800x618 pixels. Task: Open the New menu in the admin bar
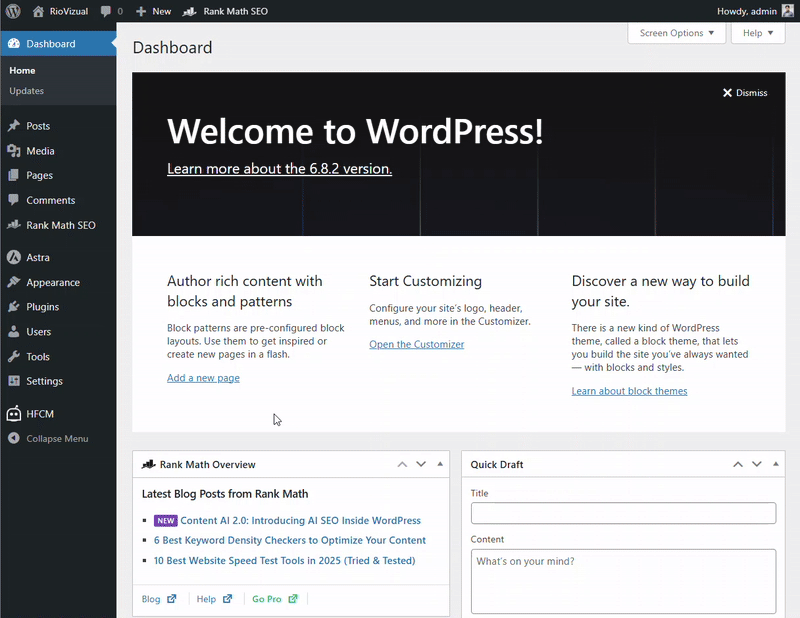[152, 11]
